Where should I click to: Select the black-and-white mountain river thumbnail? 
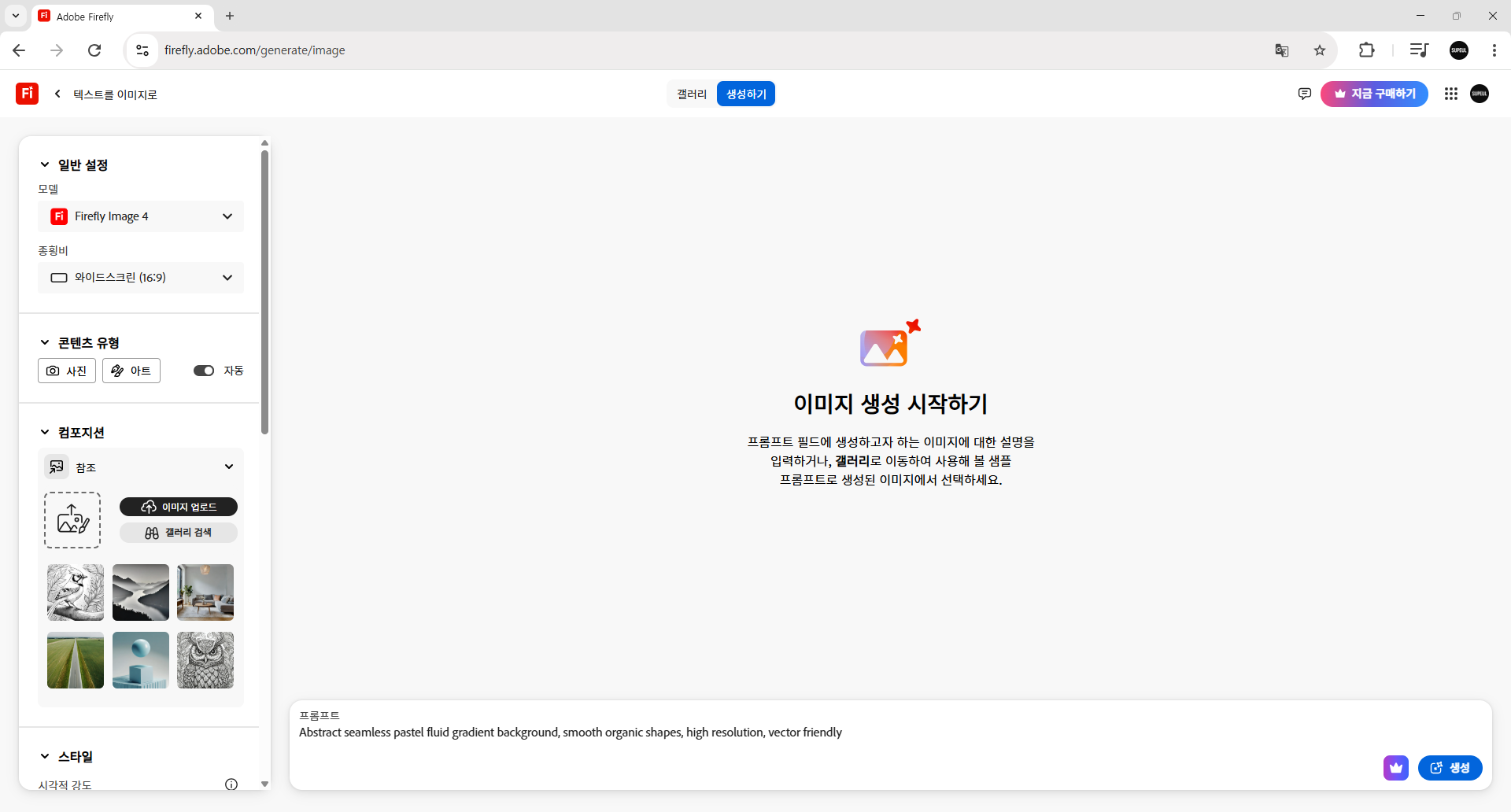141,592
